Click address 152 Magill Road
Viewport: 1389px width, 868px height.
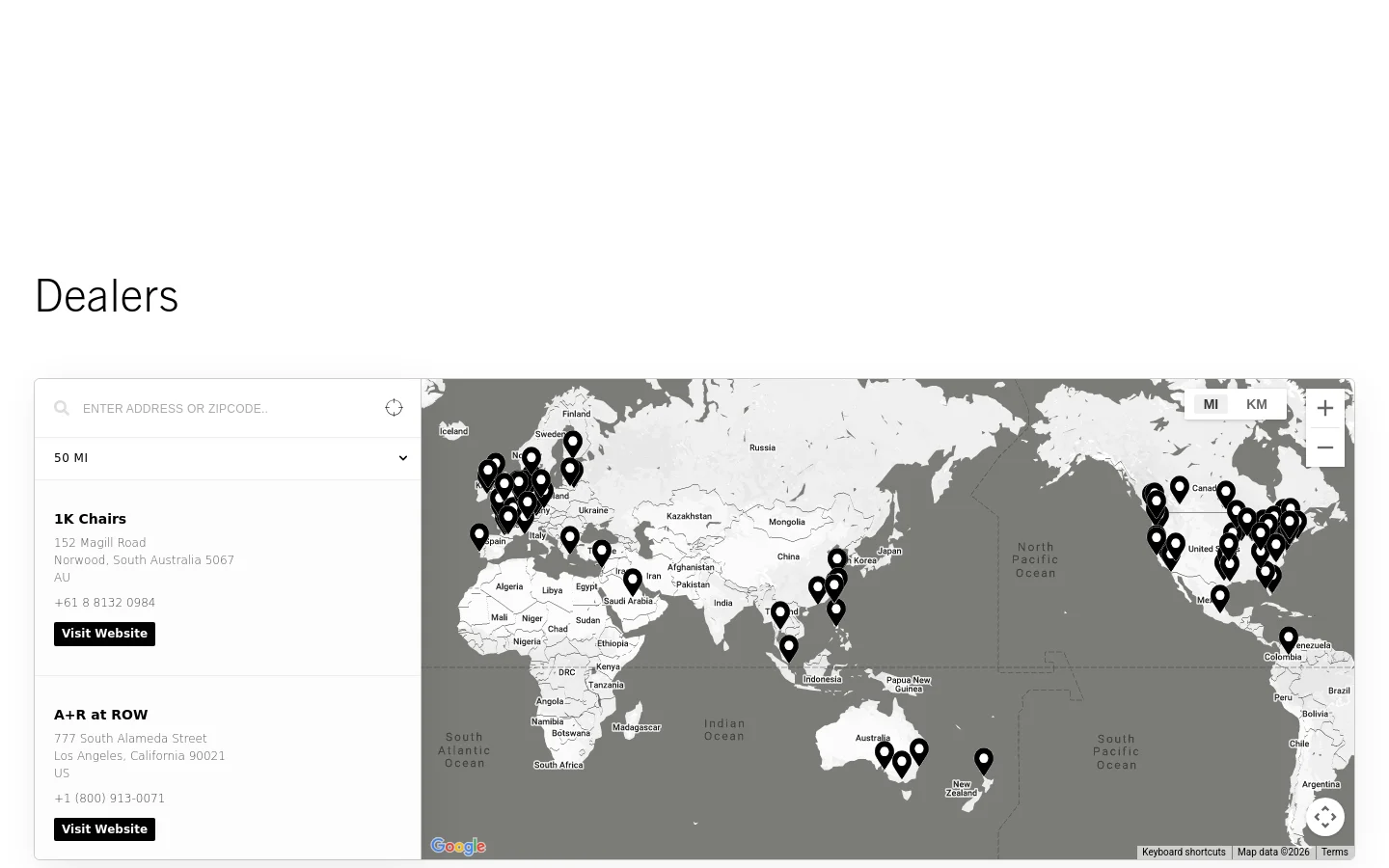100,543
